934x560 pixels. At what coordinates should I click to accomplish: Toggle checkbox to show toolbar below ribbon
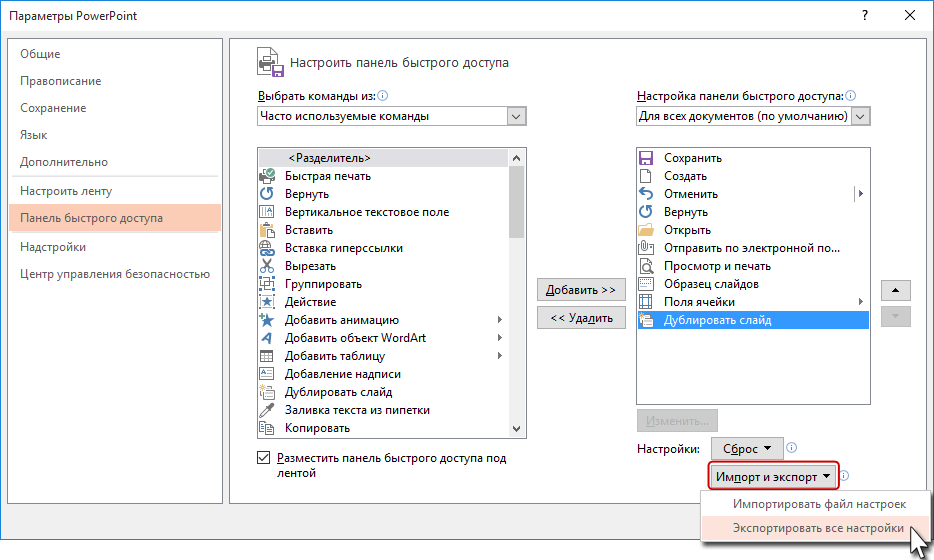263,458
